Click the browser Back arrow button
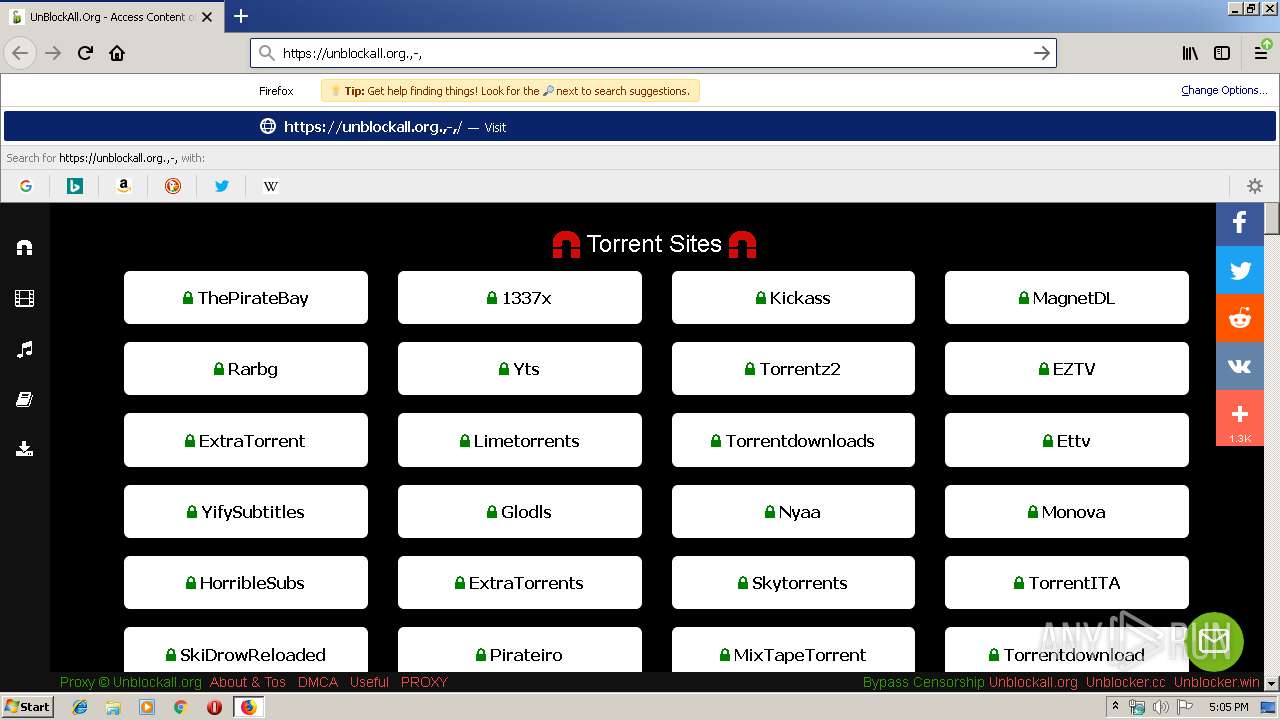This screenshot has height=720, width=1280. [x=20, y=53]
